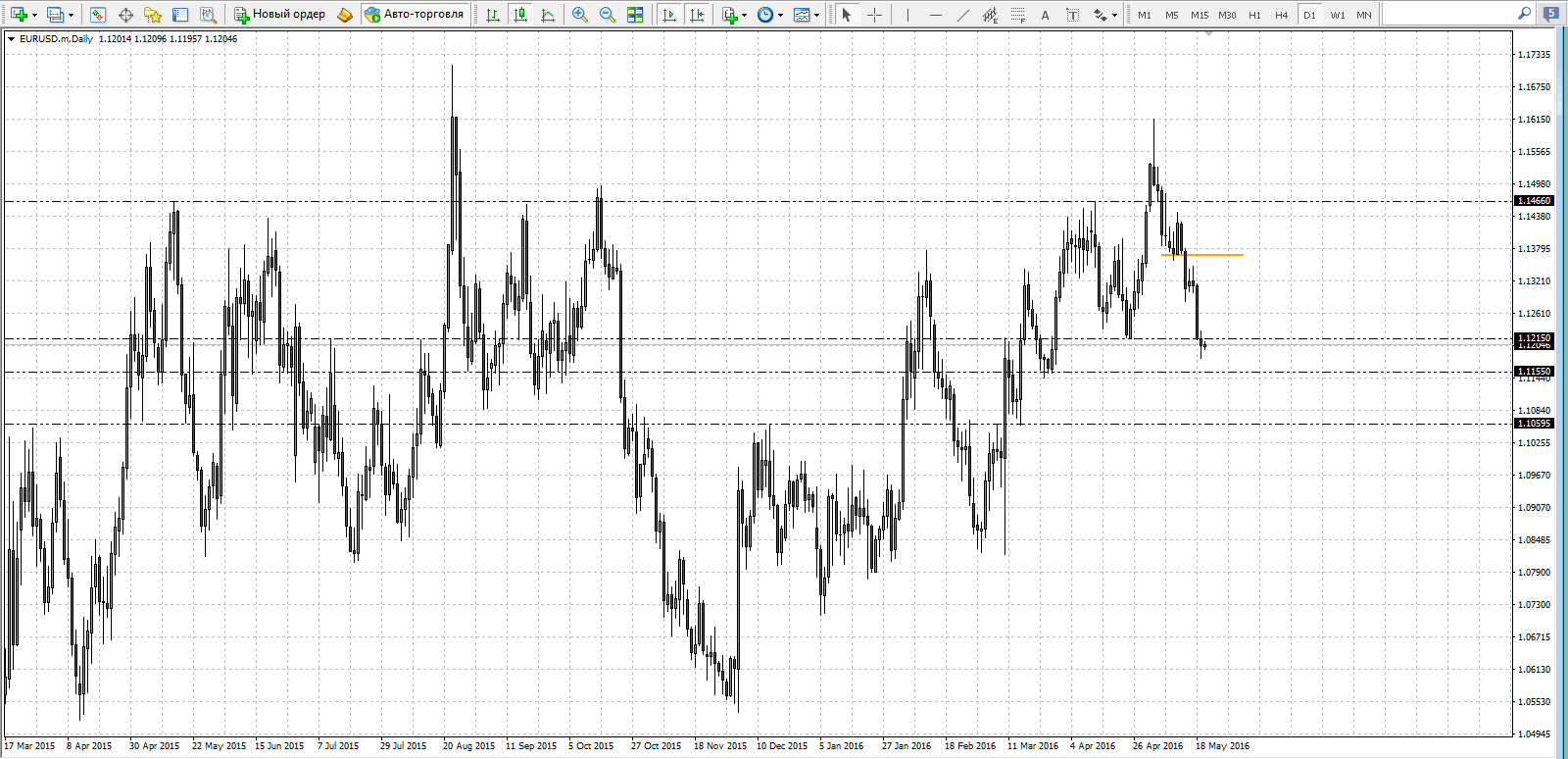Switch to the MN monthly timeframe
The image size is (1568, 759).
point(1364,15)
